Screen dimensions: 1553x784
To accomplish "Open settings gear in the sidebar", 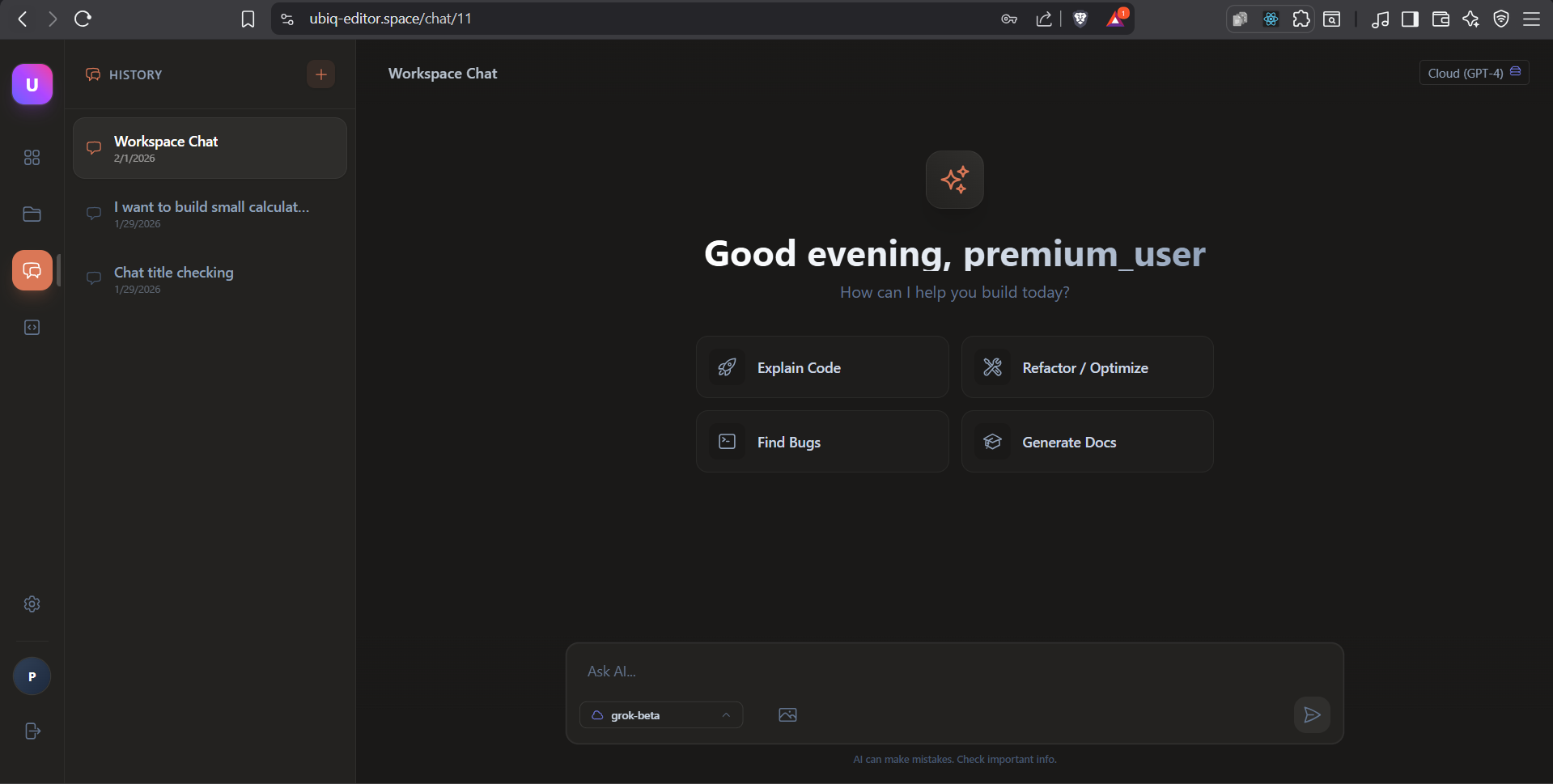I will click(x=32, y=604).
